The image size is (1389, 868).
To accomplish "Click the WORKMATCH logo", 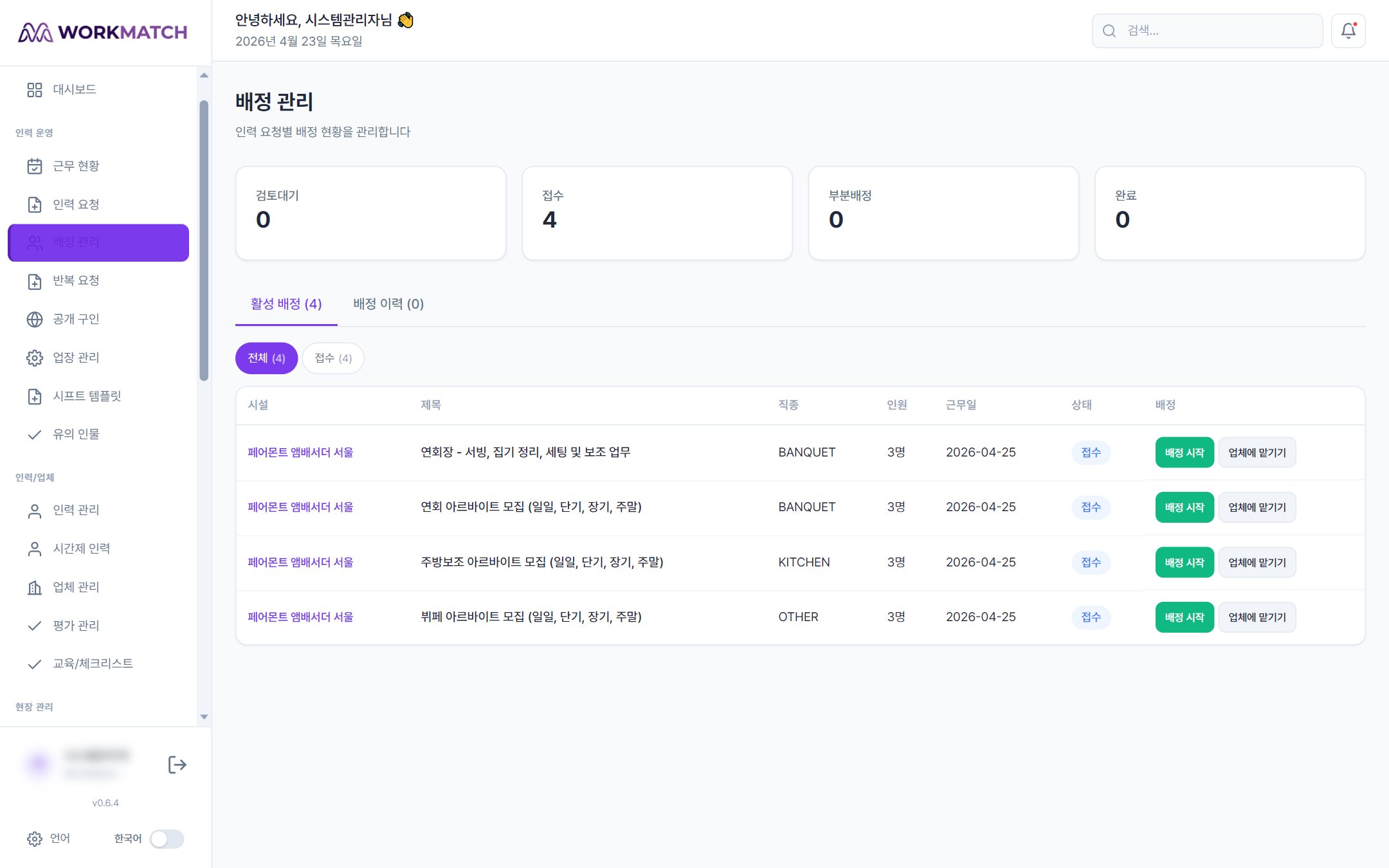I will click(103, 32).
